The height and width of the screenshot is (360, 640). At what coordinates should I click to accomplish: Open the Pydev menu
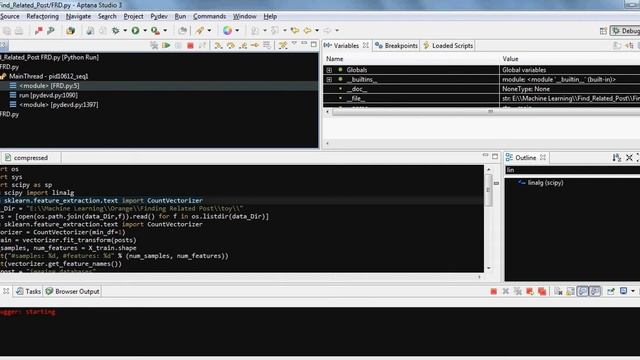tap(159, 16)
